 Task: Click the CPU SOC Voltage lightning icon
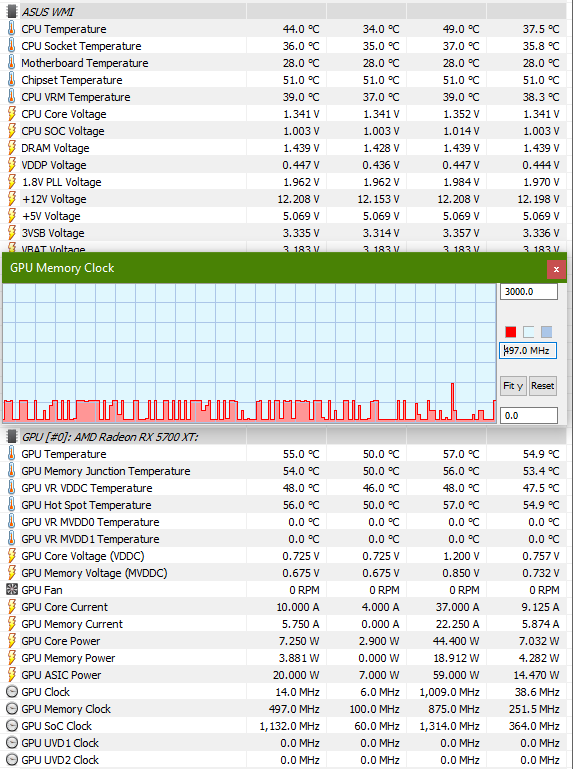click(x=12, y=131)
